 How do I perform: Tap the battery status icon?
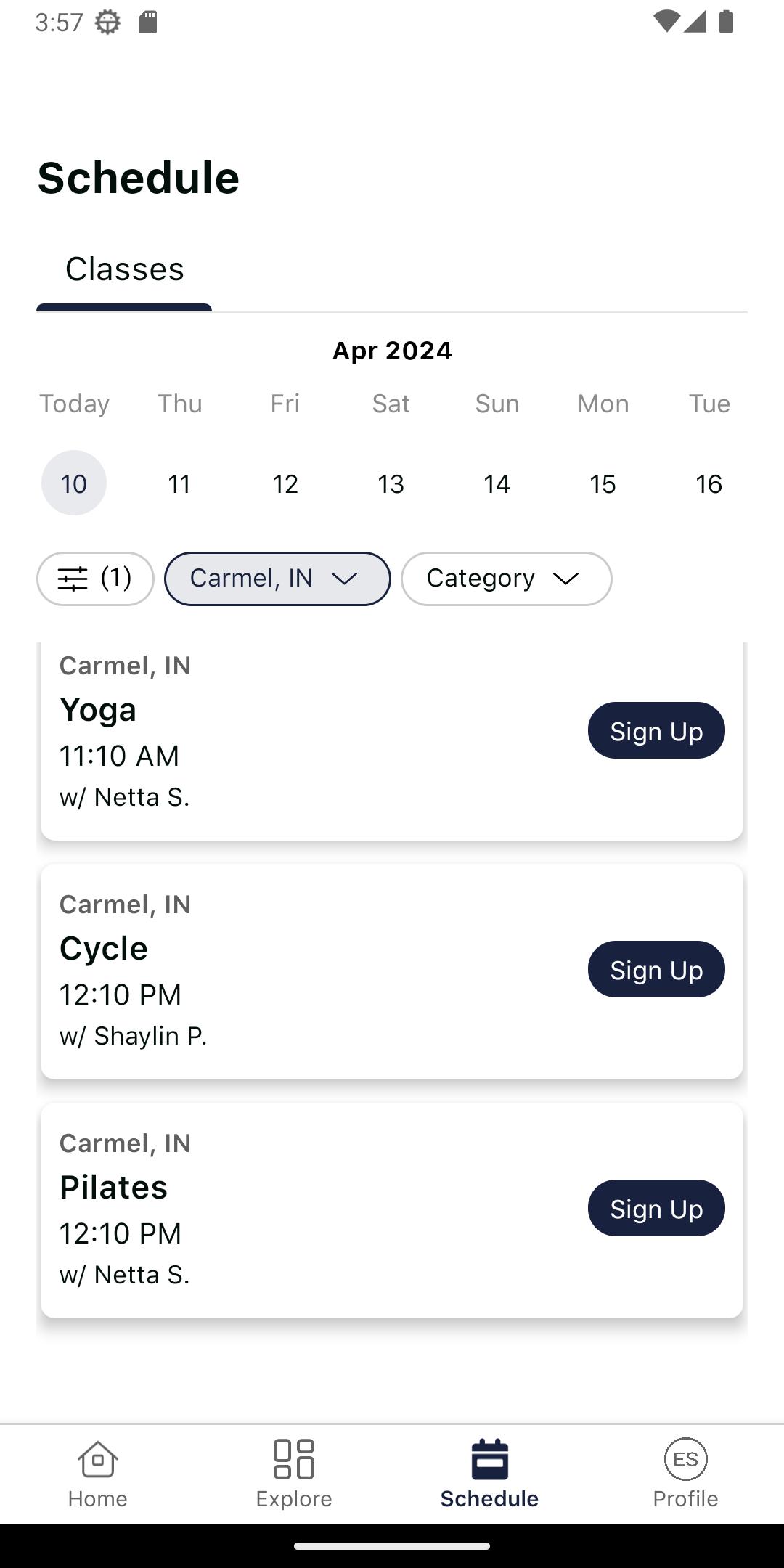click(x=726, y=22)
